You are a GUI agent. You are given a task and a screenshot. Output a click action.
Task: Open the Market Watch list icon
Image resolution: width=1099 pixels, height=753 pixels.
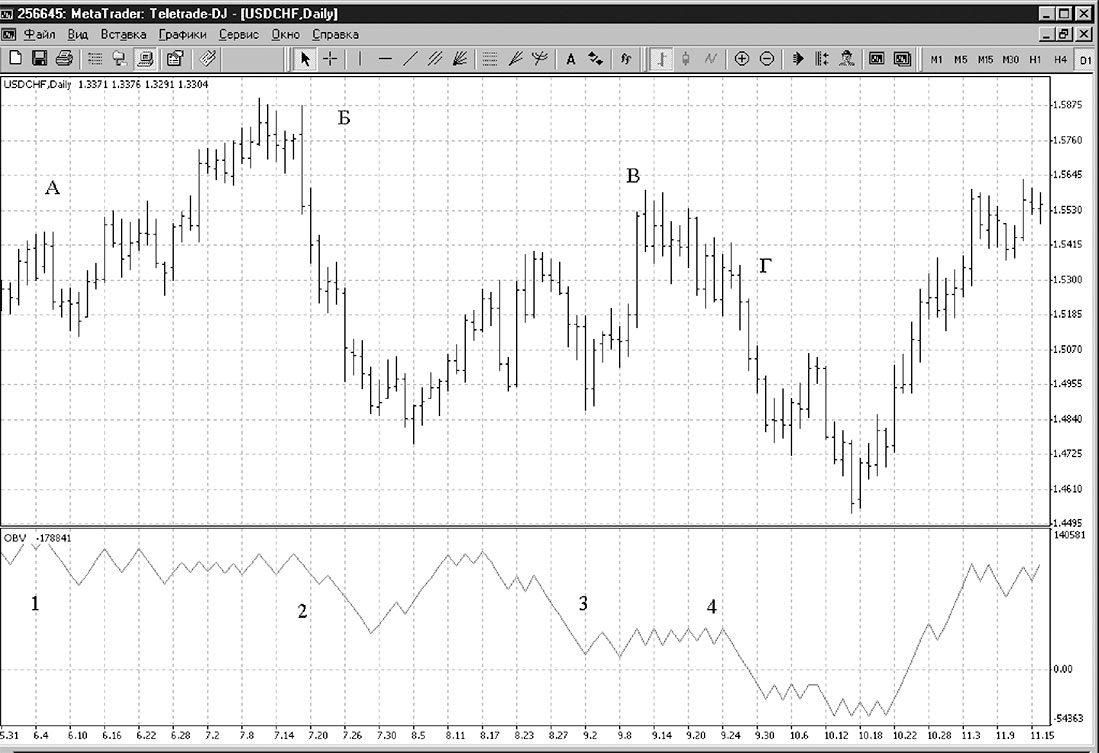point(95,59)
